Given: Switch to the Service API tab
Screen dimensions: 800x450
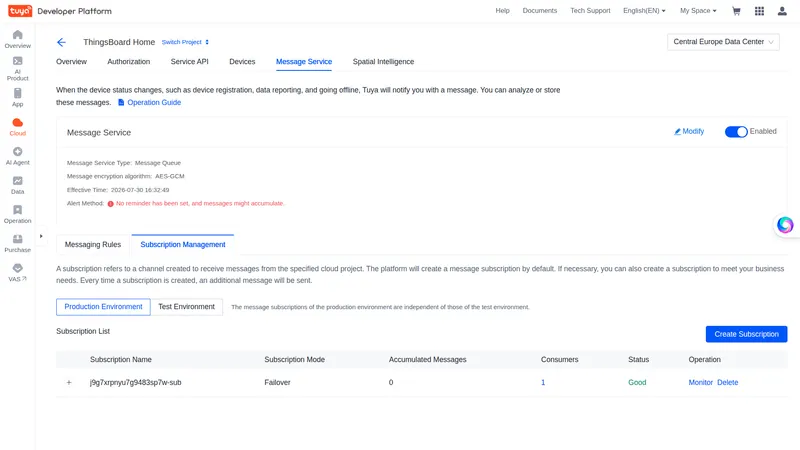Looking at the screenshot, I should [x=189, y=62].
